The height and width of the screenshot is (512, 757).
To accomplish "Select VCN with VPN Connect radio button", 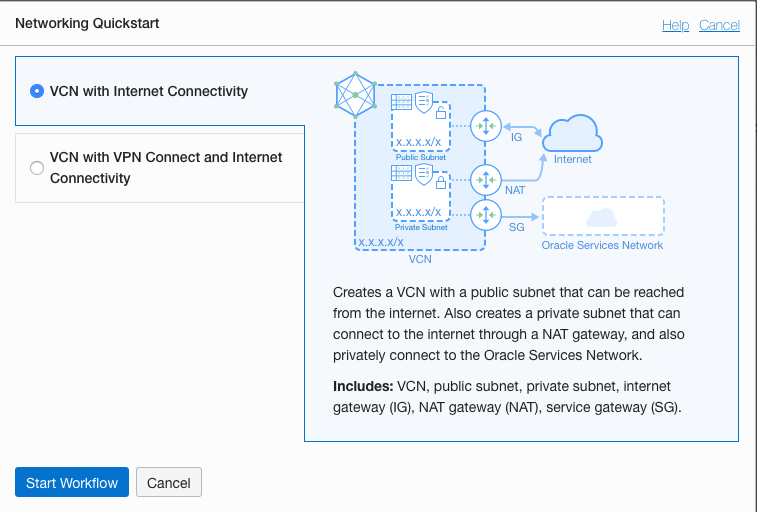I will [x=37, y=168].
